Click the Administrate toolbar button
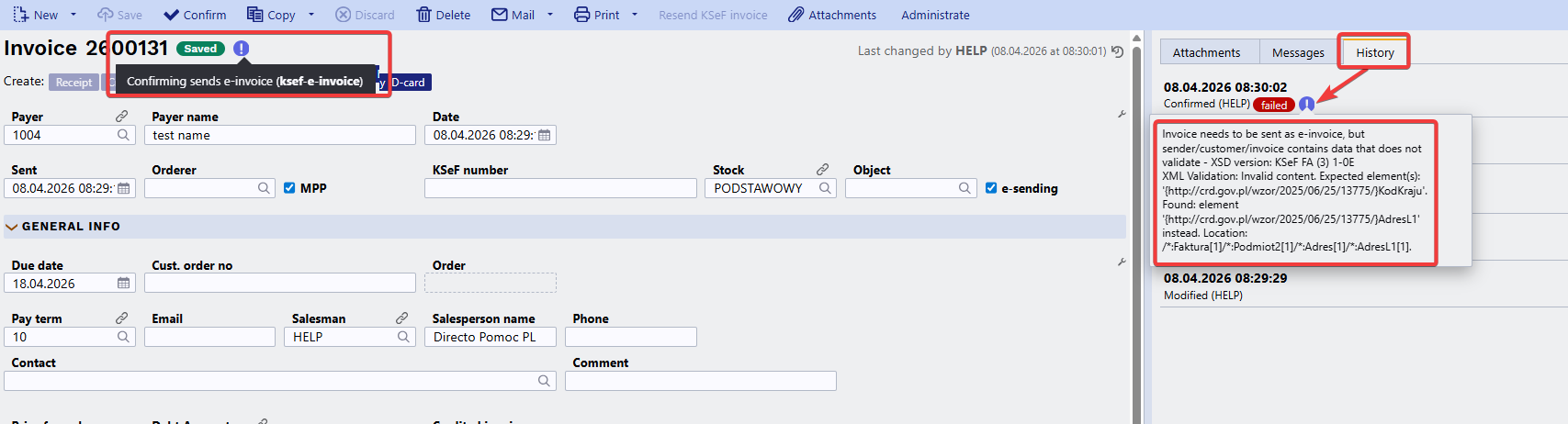This screenshot has height=424, width=1568. click(x=935, y=15)
